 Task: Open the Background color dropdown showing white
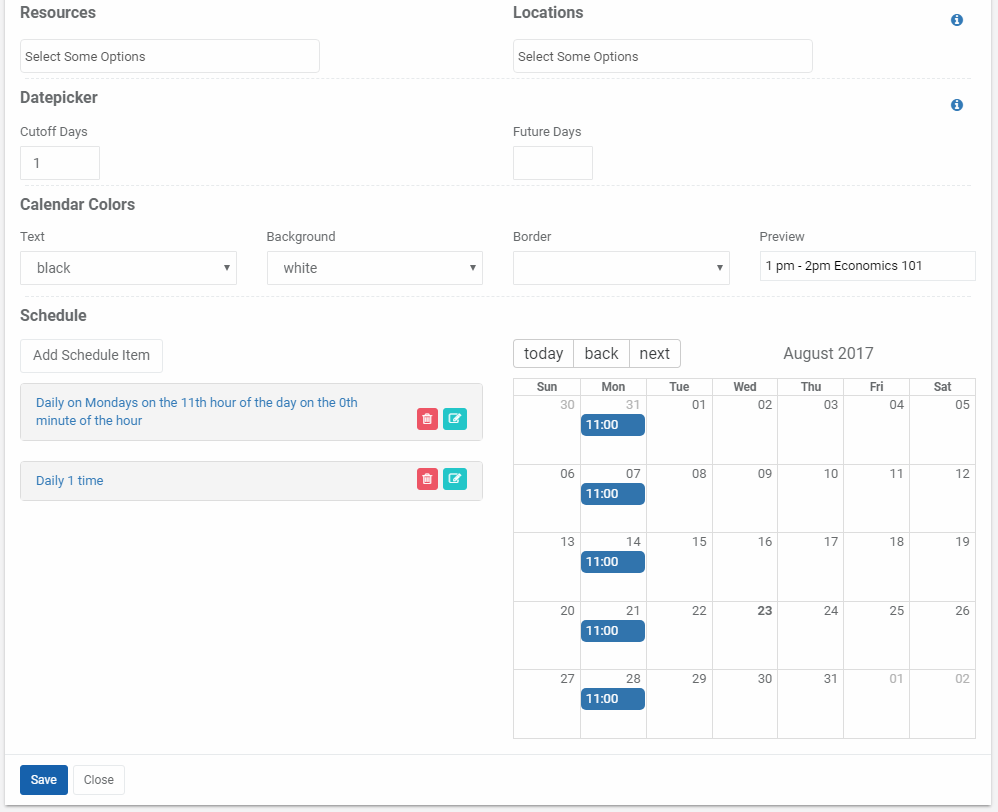[x=375, y=268]
